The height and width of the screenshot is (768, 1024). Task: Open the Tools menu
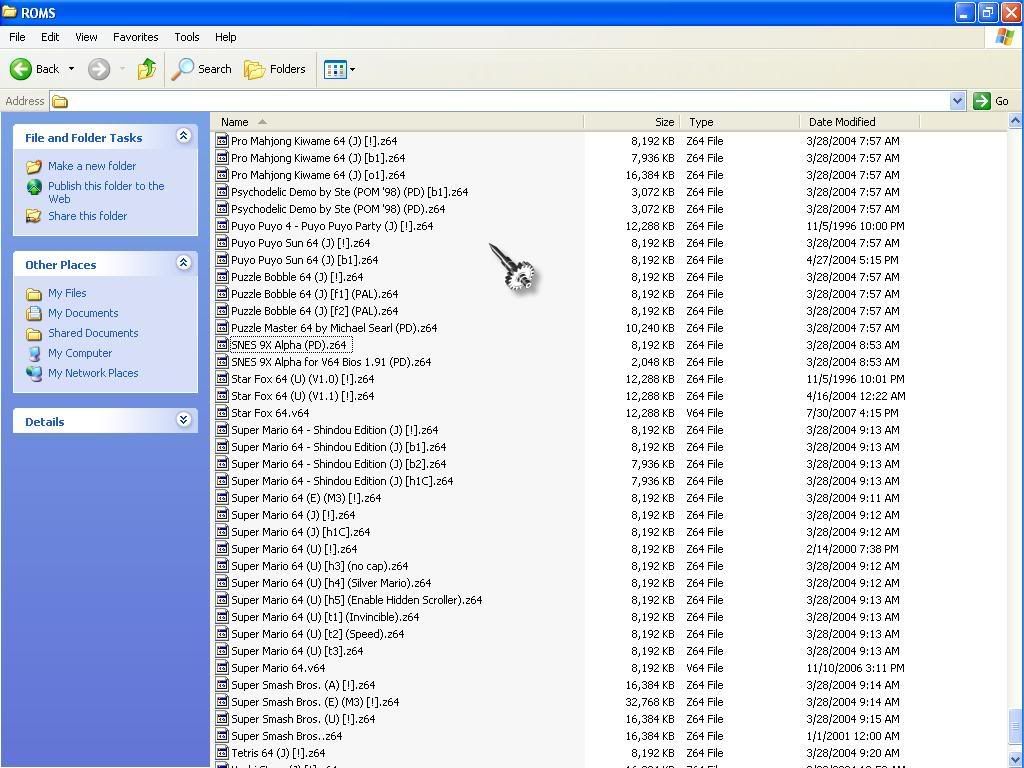[x=187, y=37]
